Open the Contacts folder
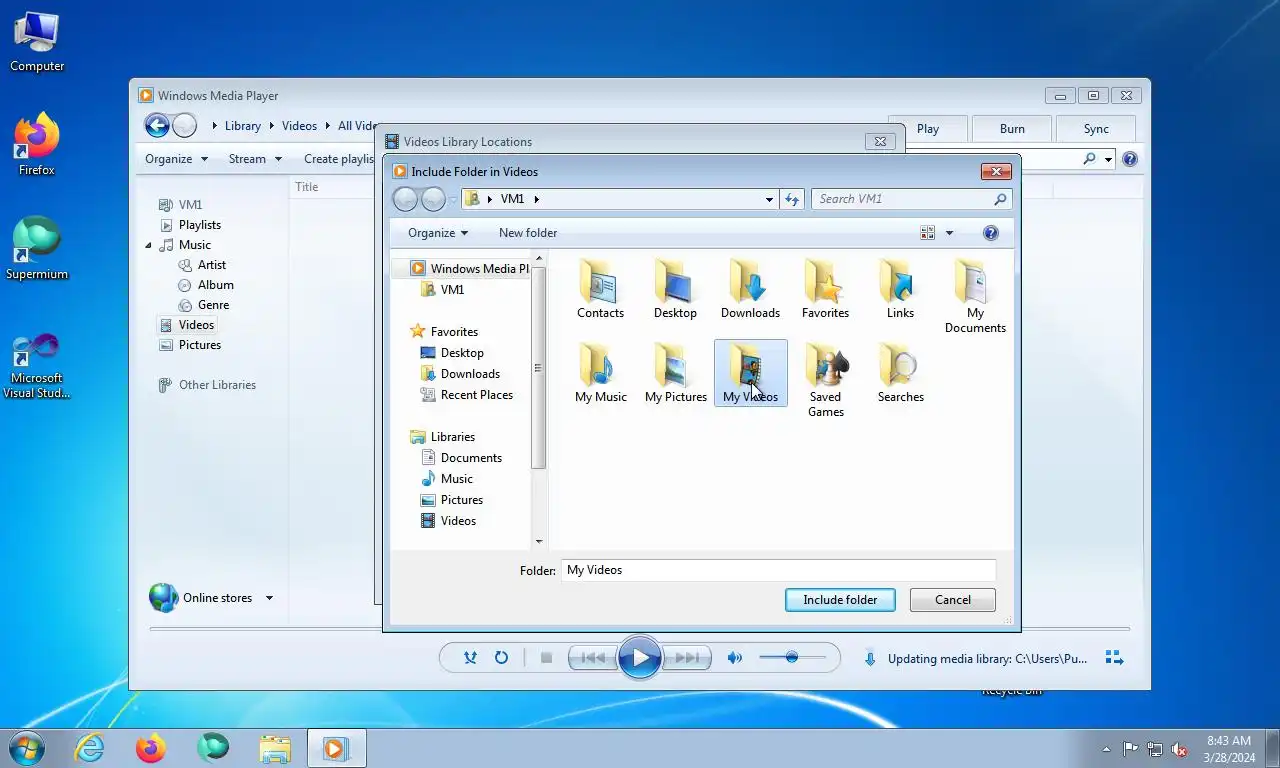Screen dimensions: 1280x768 [600, 290]
